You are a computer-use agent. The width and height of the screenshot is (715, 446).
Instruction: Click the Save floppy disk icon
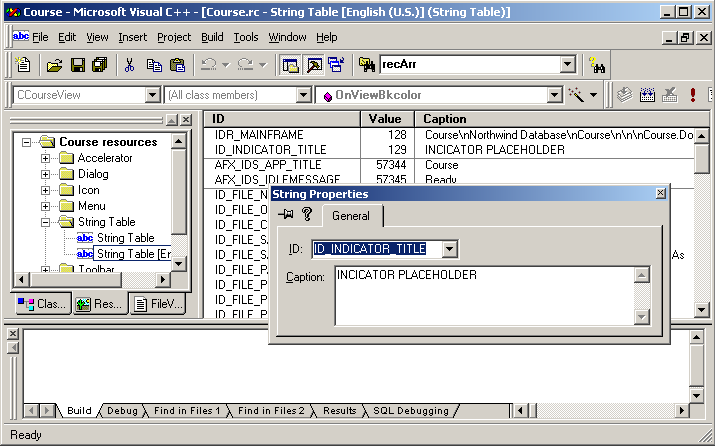pyautogui.click(x=78, y=65)
